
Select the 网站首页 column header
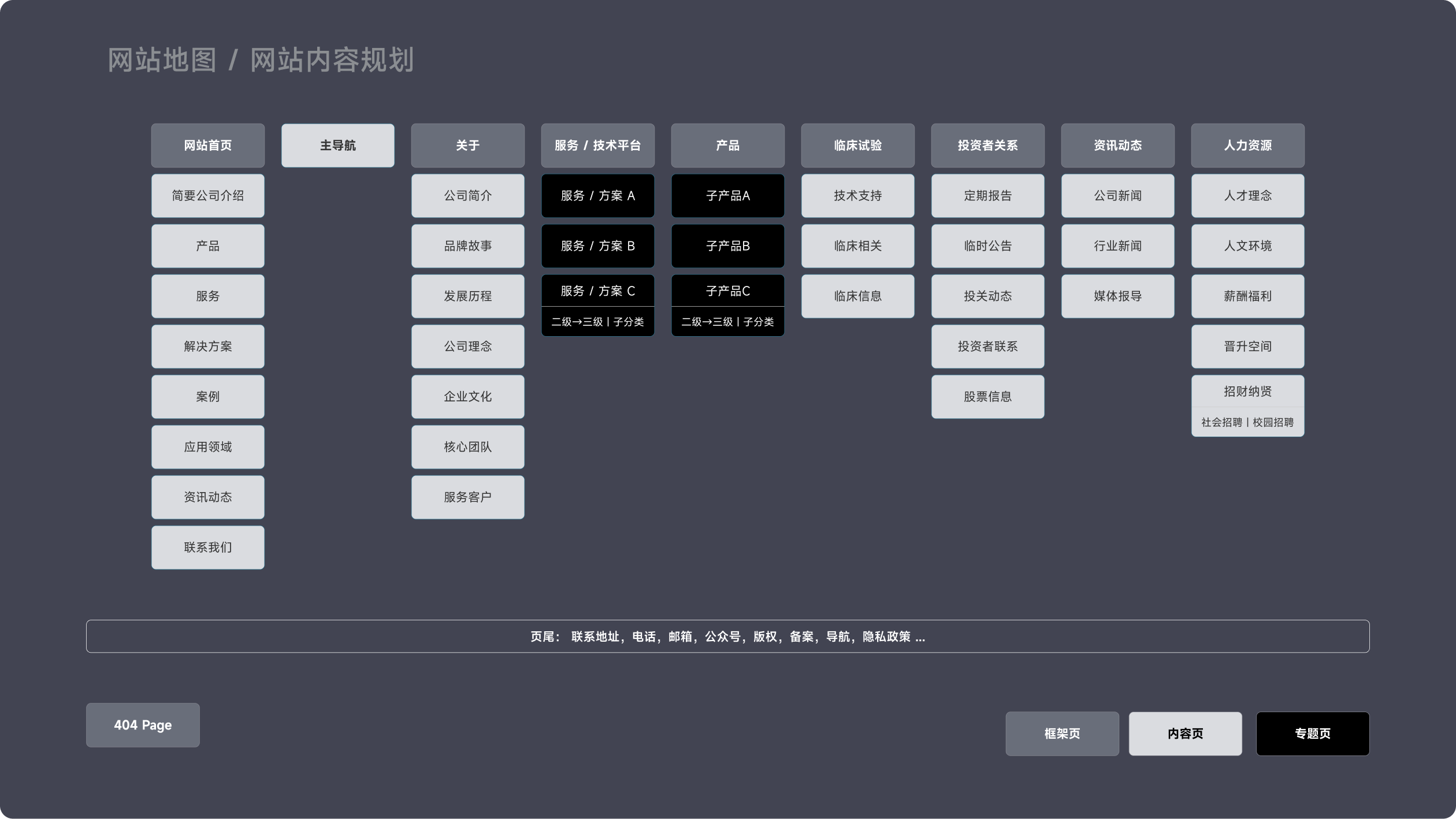pos(207,146)
